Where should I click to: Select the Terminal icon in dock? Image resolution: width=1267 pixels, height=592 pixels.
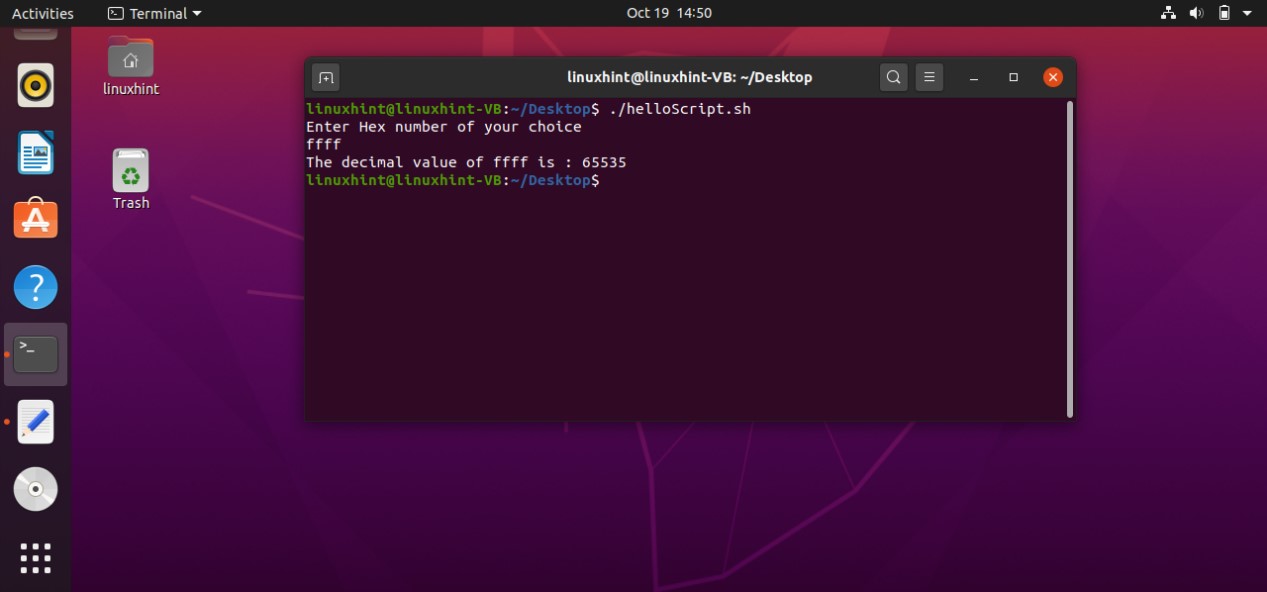click(x=36, y=354)
